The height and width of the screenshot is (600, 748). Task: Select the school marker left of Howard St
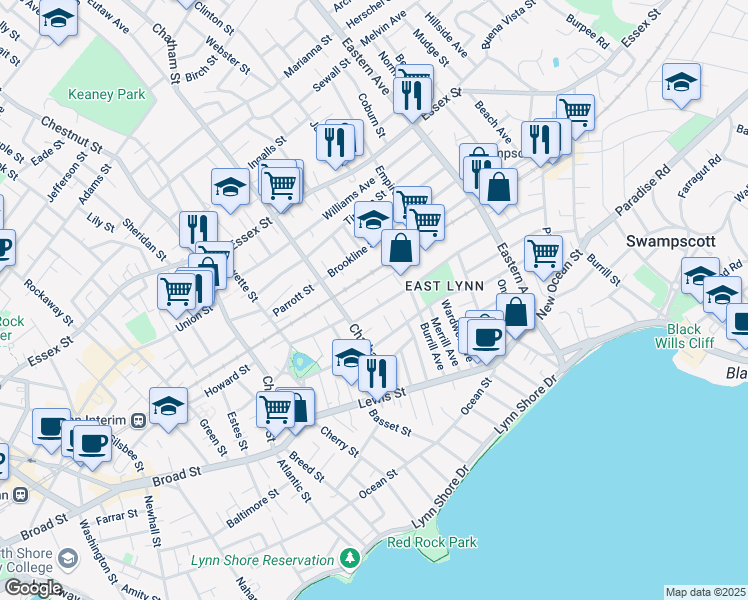[x=168, y=407]
